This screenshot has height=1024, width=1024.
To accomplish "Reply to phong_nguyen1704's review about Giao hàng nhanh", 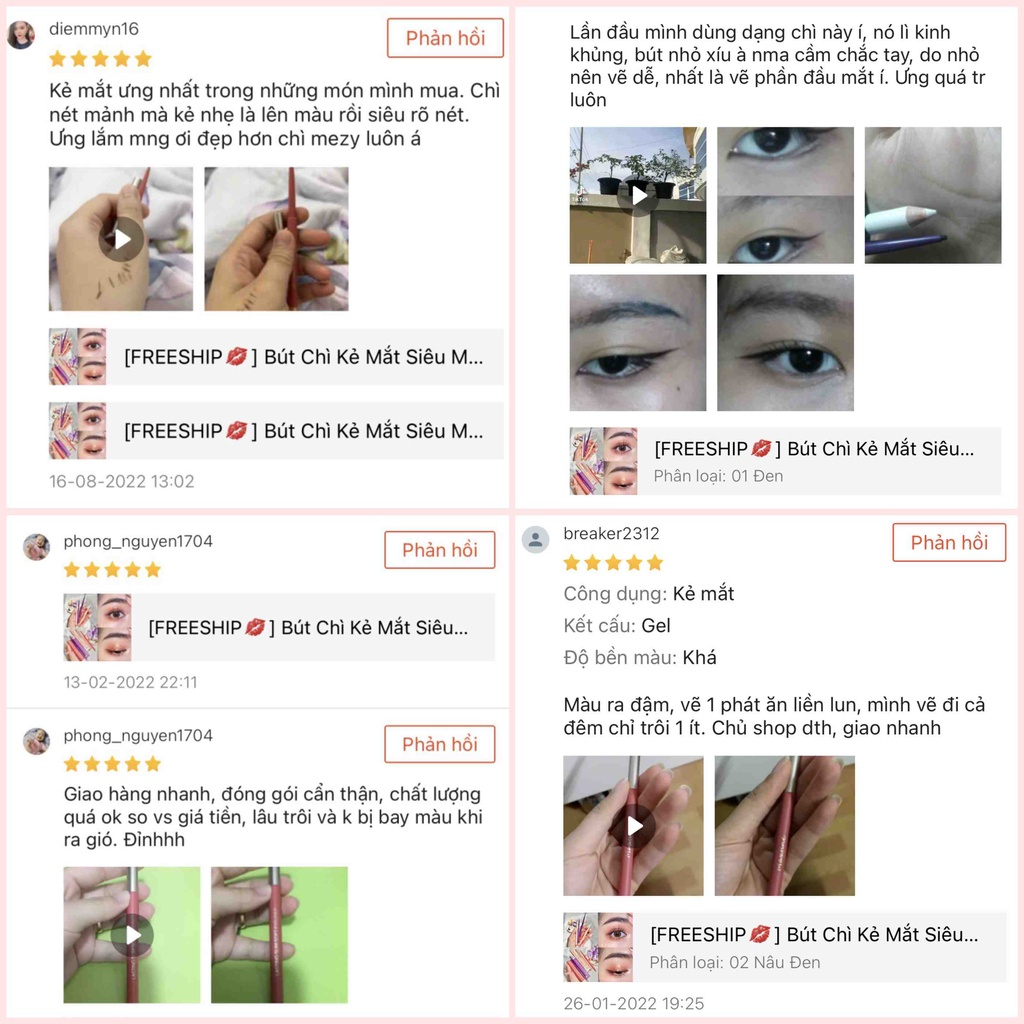I will pos(440,744).
